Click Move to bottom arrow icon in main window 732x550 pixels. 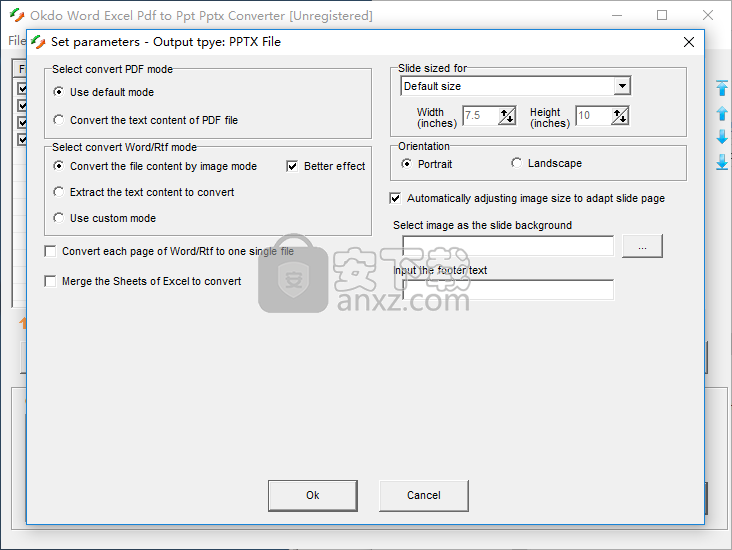[722, 162]
